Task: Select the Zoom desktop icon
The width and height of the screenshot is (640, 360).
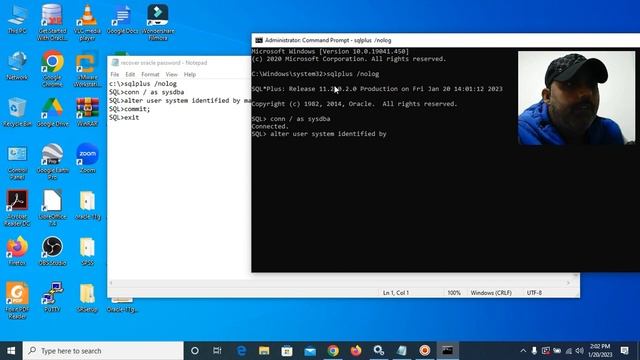Action: 87,158
